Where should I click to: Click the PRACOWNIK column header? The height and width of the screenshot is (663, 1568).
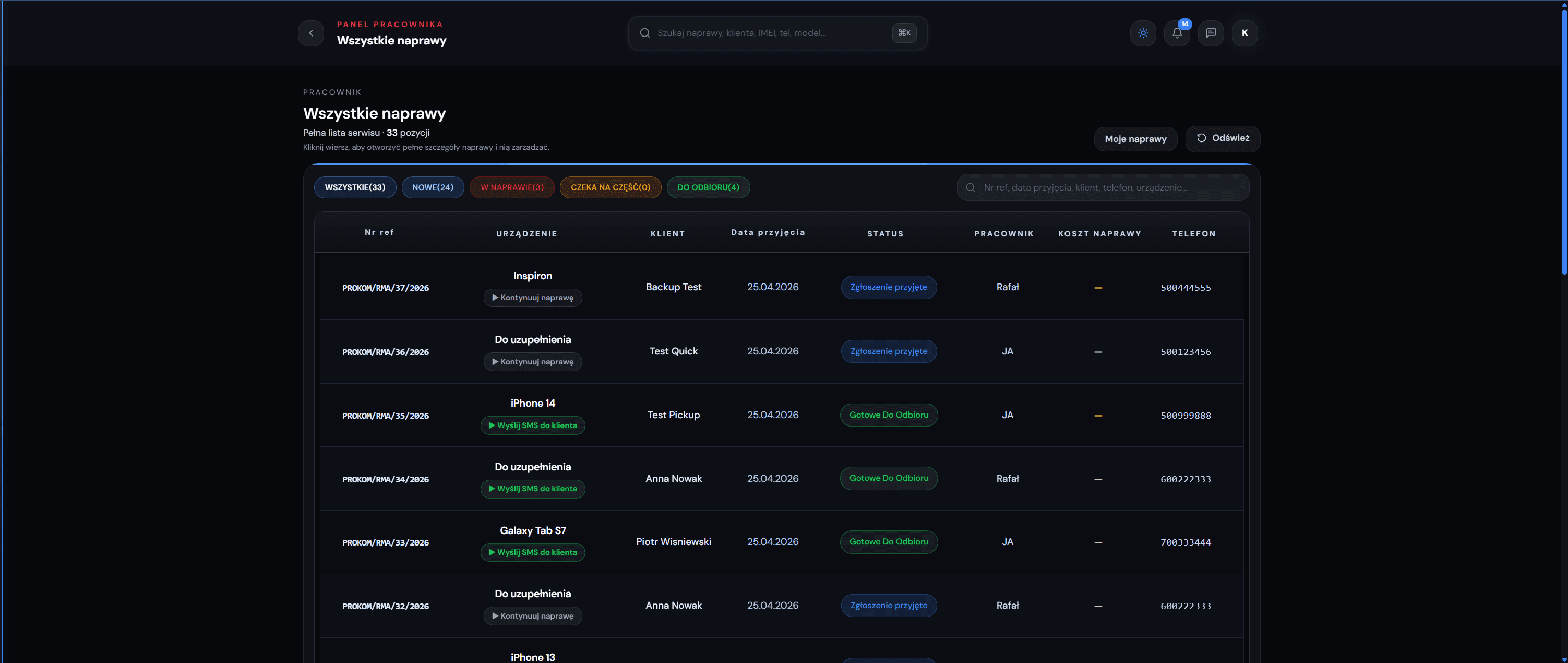click(x=1004, y=234)
